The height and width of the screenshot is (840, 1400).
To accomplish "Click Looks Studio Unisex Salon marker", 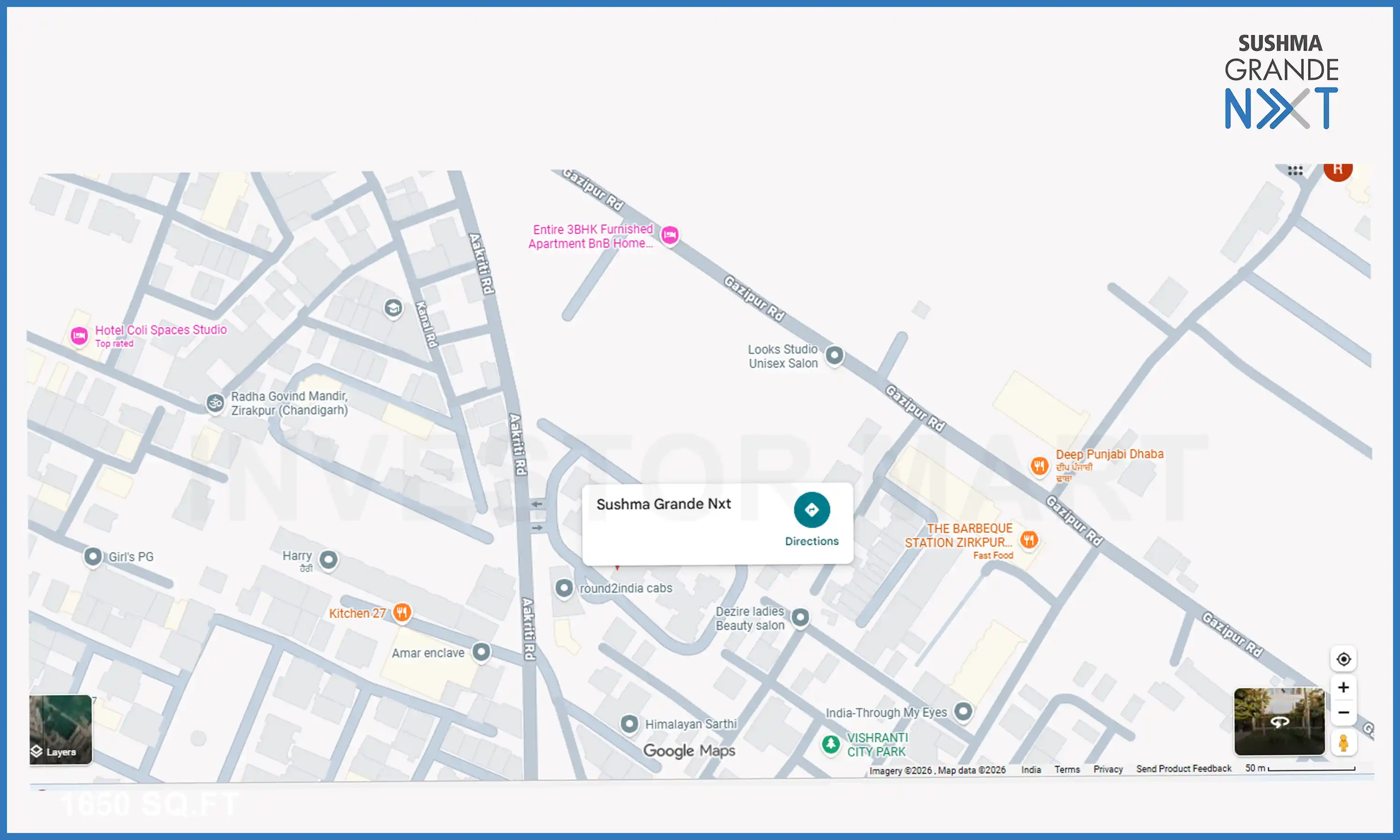I will 835,356.
